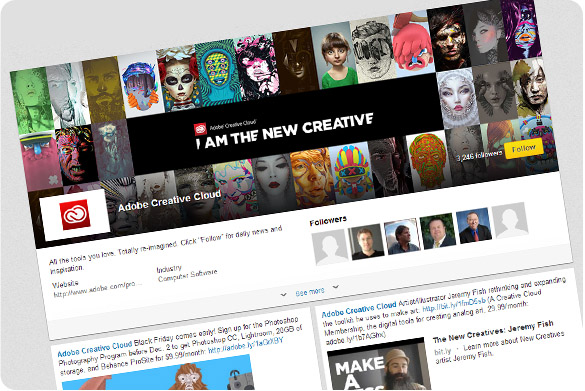
Task: Open the first grey placeholder follower avatar
Action: point(331,247)
